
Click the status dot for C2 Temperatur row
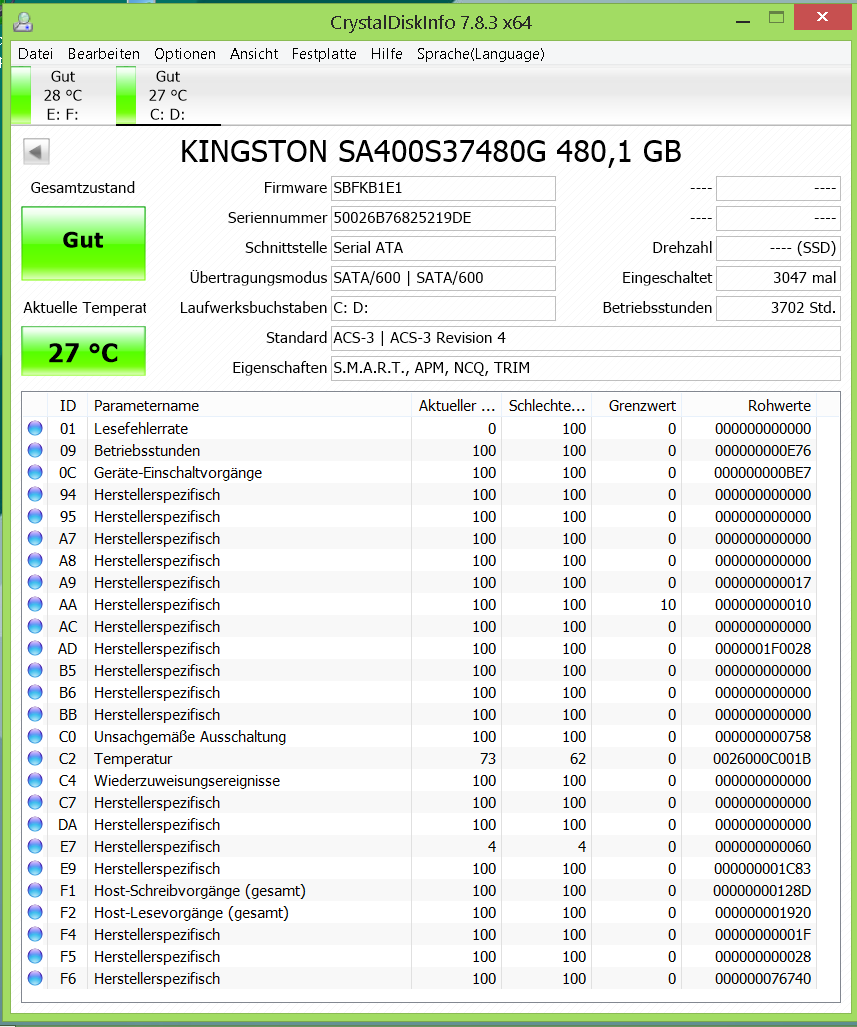click(x=35, y=758)
